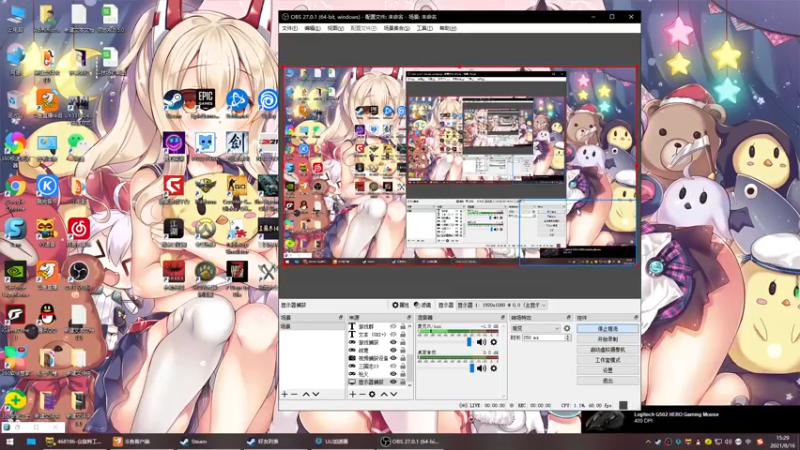Open scene transition properties gear
Screen dimensions: 800x450
(567, 329)
